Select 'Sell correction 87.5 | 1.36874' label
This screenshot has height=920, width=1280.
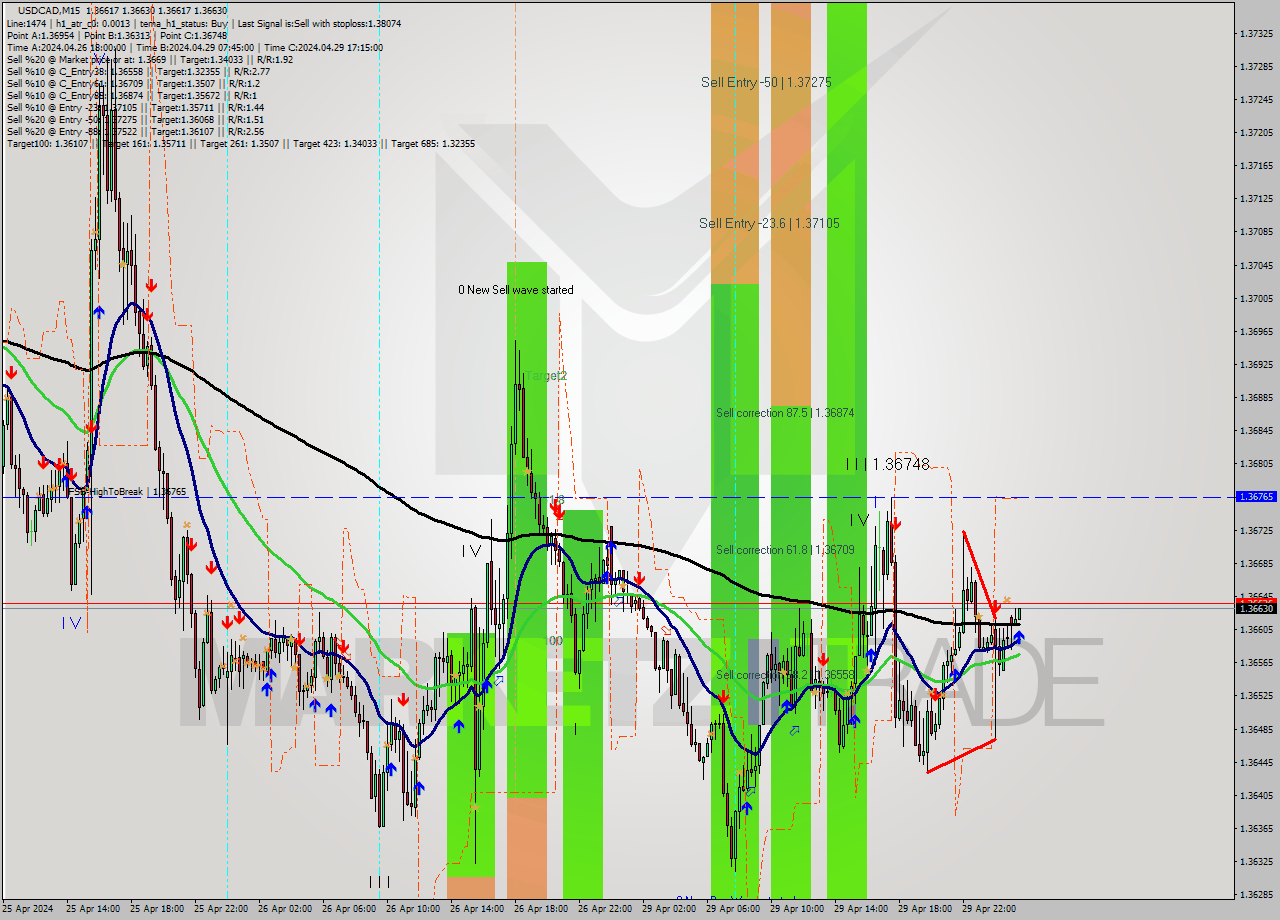[785, 412]
